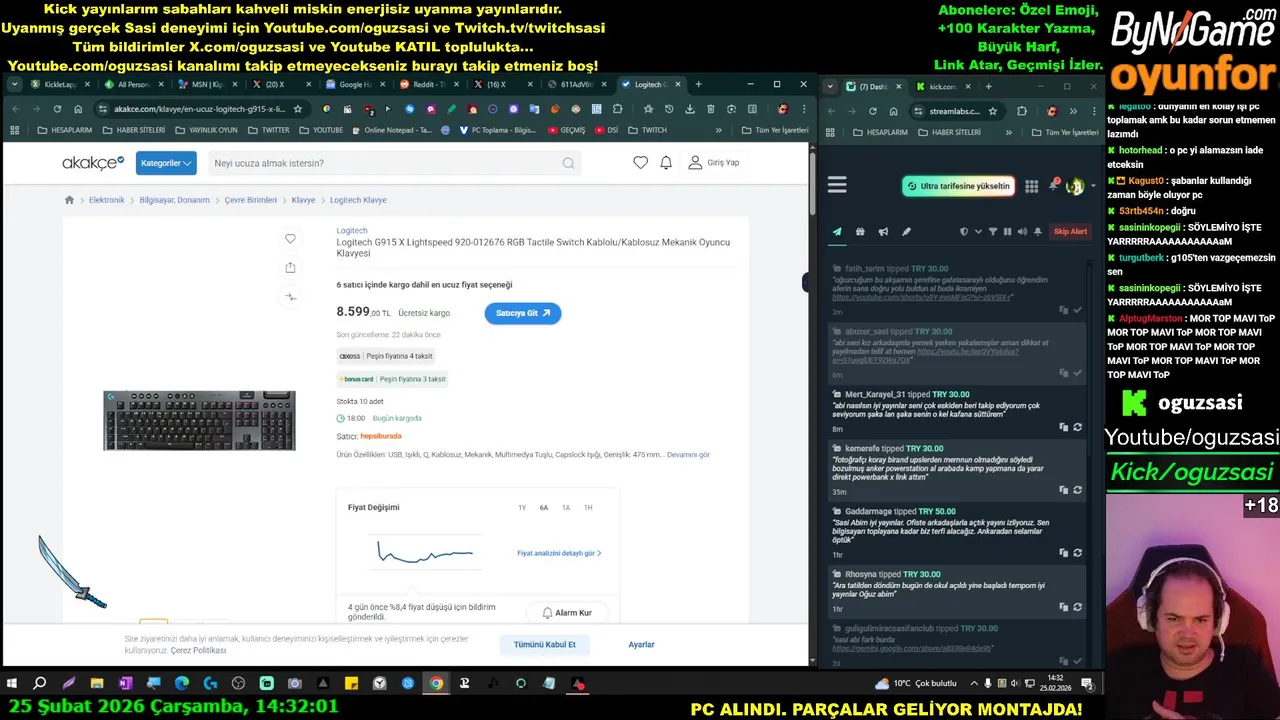Screen dimensions: 1280x720
Task: Replay the Gaddarmage tip alert
Action: [x=1077, y=553]
